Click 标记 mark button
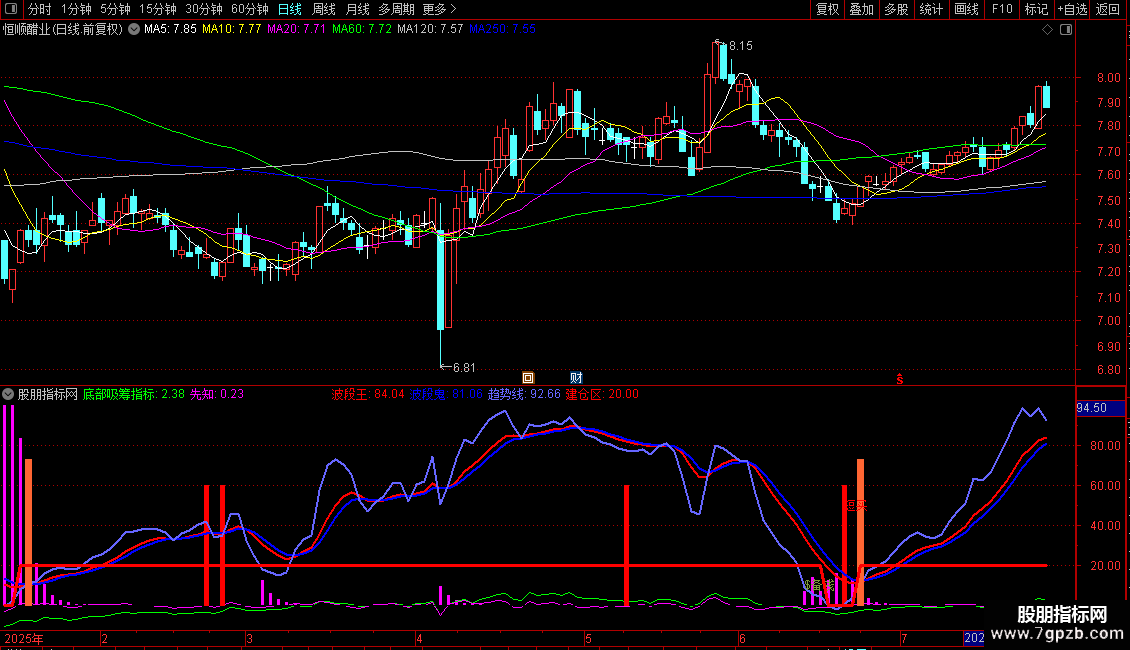This screenshot has height=650, width=1130. 1036,9
